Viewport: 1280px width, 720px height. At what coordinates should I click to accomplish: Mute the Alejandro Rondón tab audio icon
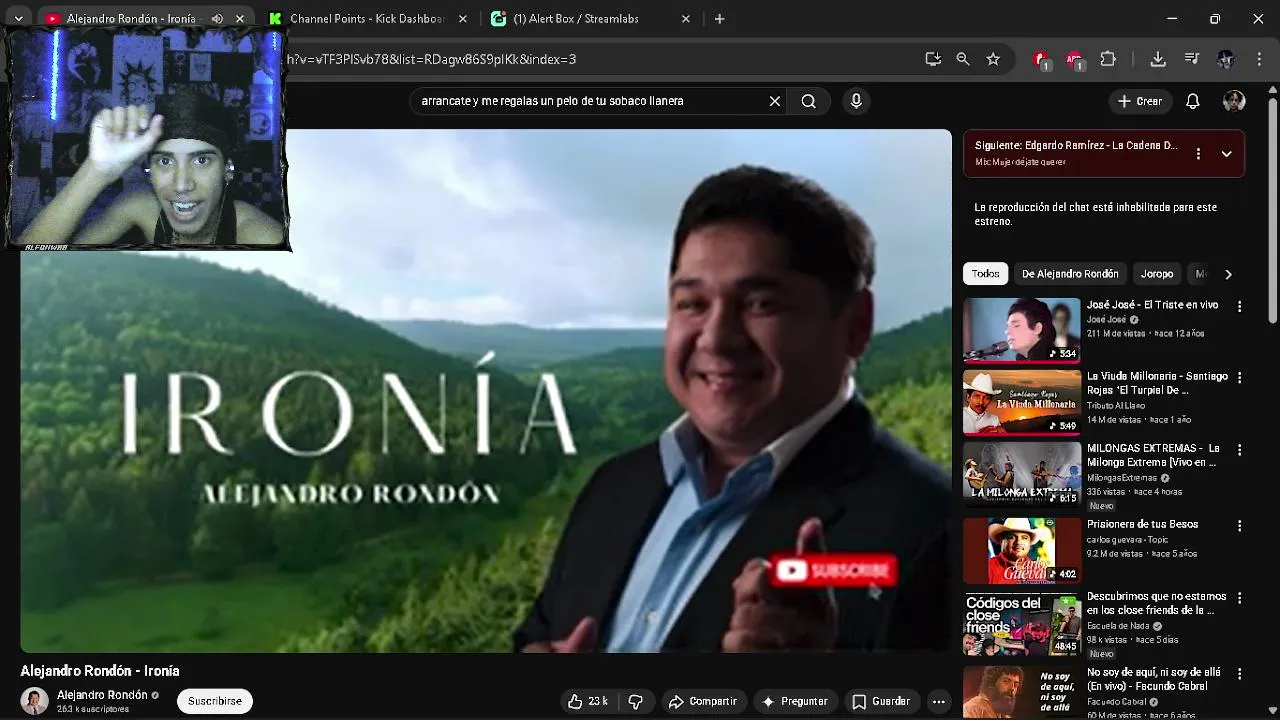[217, 19]
